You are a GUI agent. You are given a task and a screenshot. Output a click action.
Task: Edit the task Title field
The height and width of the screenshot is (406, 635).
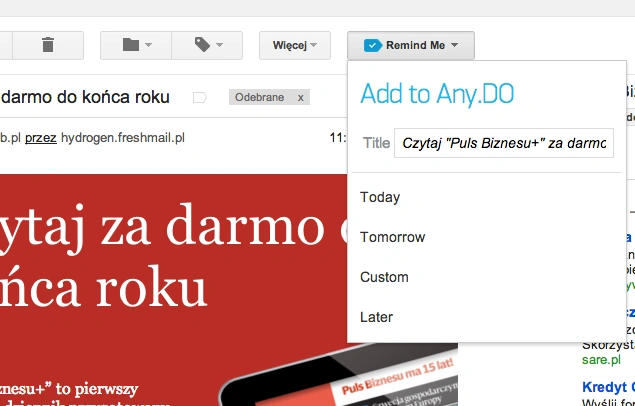pyautogui.click(x=504, y=143)
